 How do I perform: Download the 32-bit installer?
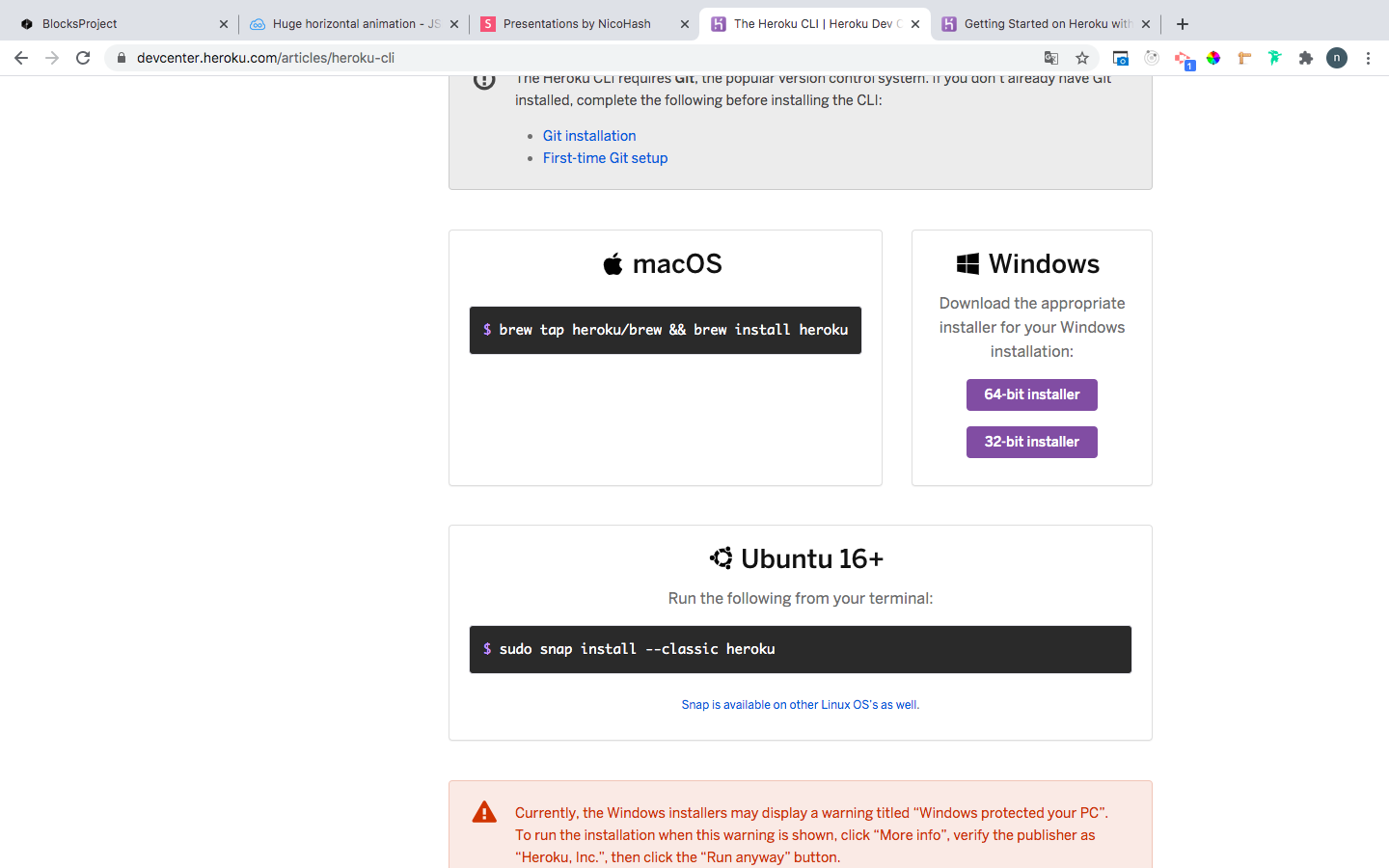1032,442
